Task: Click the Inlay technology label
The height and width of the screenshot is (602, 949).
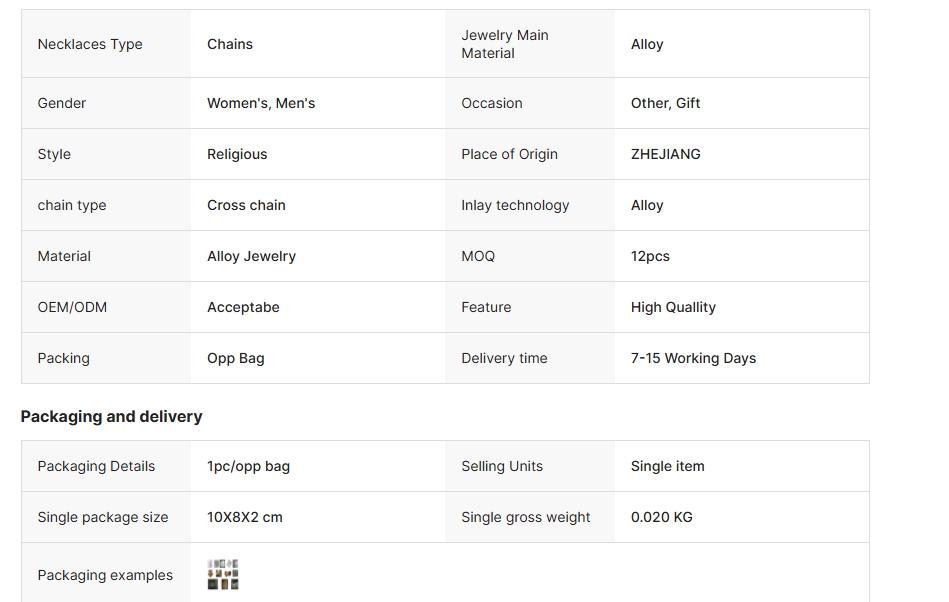Action: pyautogui.click(x=515, y=206)
